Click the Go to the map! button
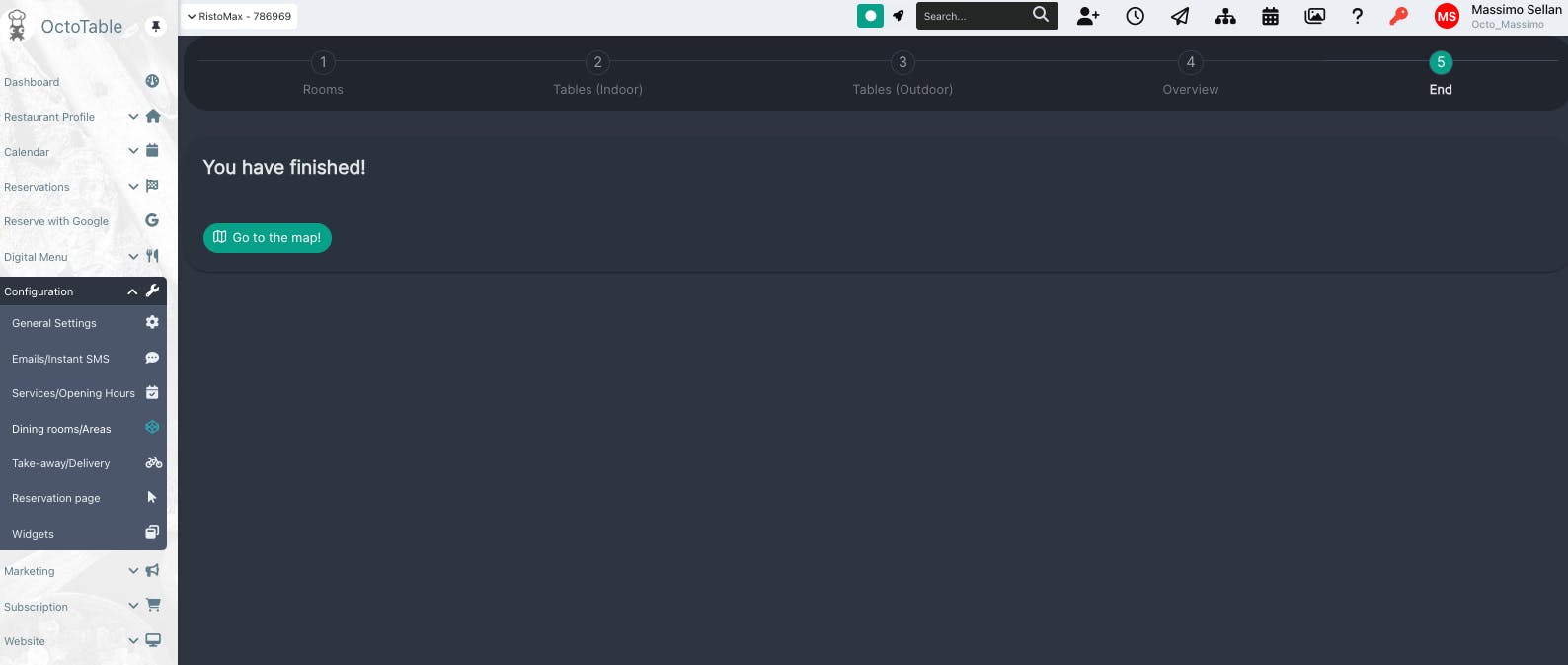The height and width of the screenshot is (665, 1568). click(268, 238)
